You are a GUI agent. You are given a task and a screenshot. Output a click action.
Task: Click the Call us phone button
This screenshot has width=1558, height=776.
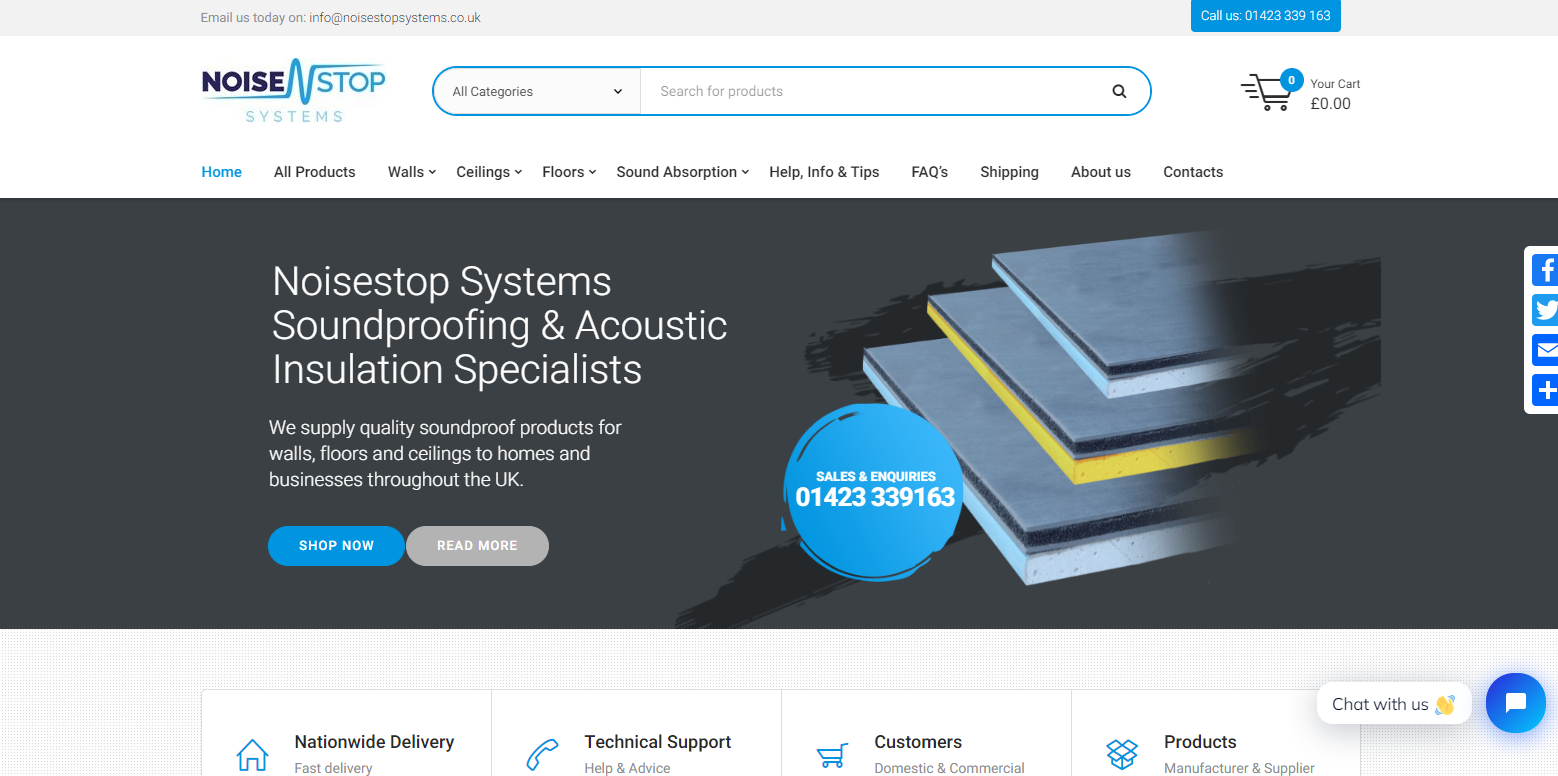tap(1265, 16)
